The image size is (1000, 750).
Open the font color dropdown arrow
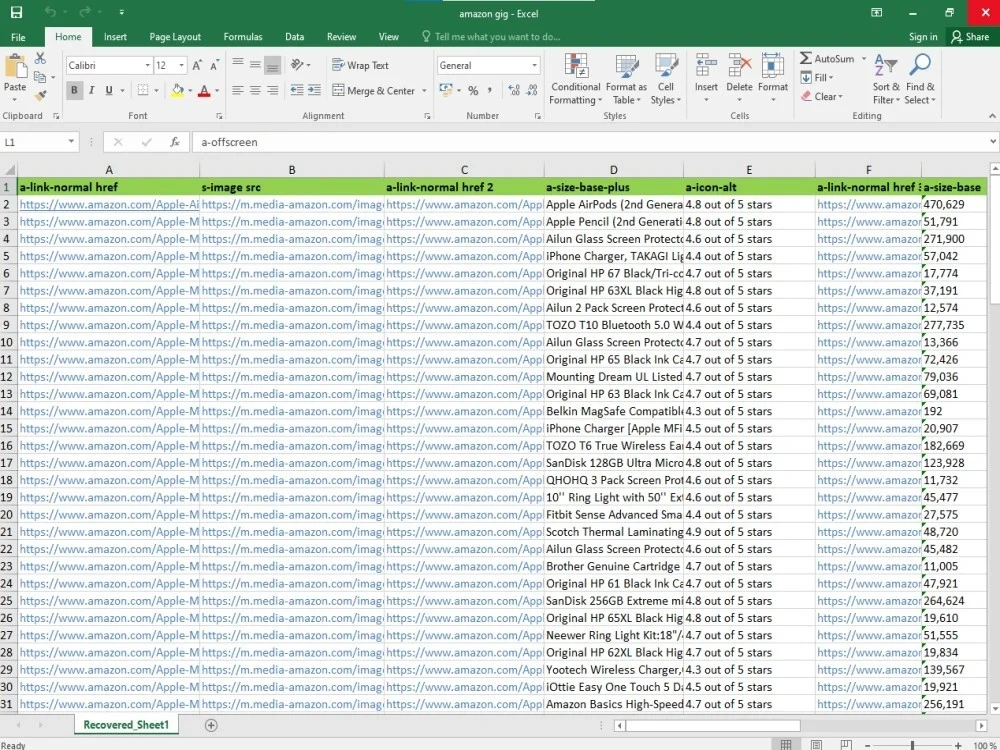coord(217,91)
